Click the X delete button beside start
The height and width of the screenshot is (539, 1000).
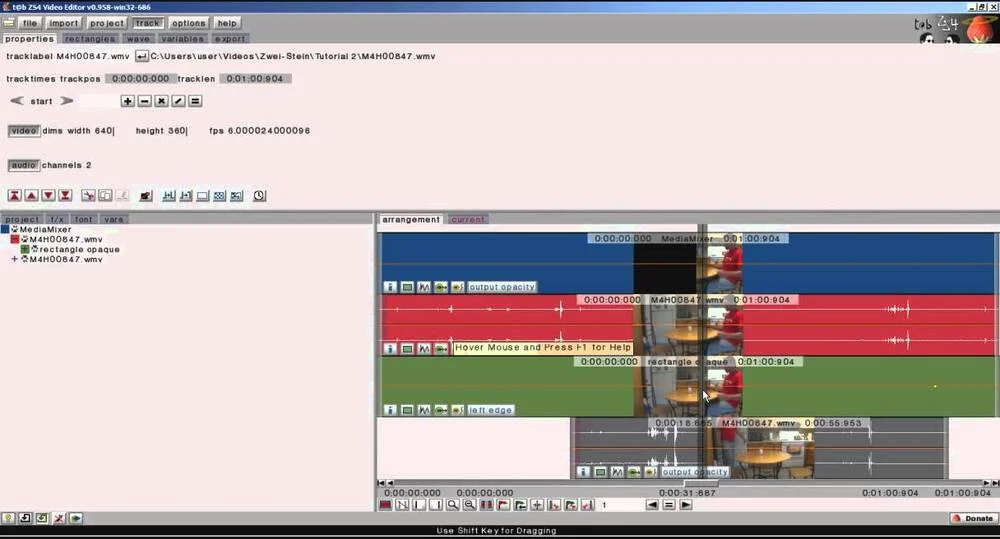coord(161,101)
